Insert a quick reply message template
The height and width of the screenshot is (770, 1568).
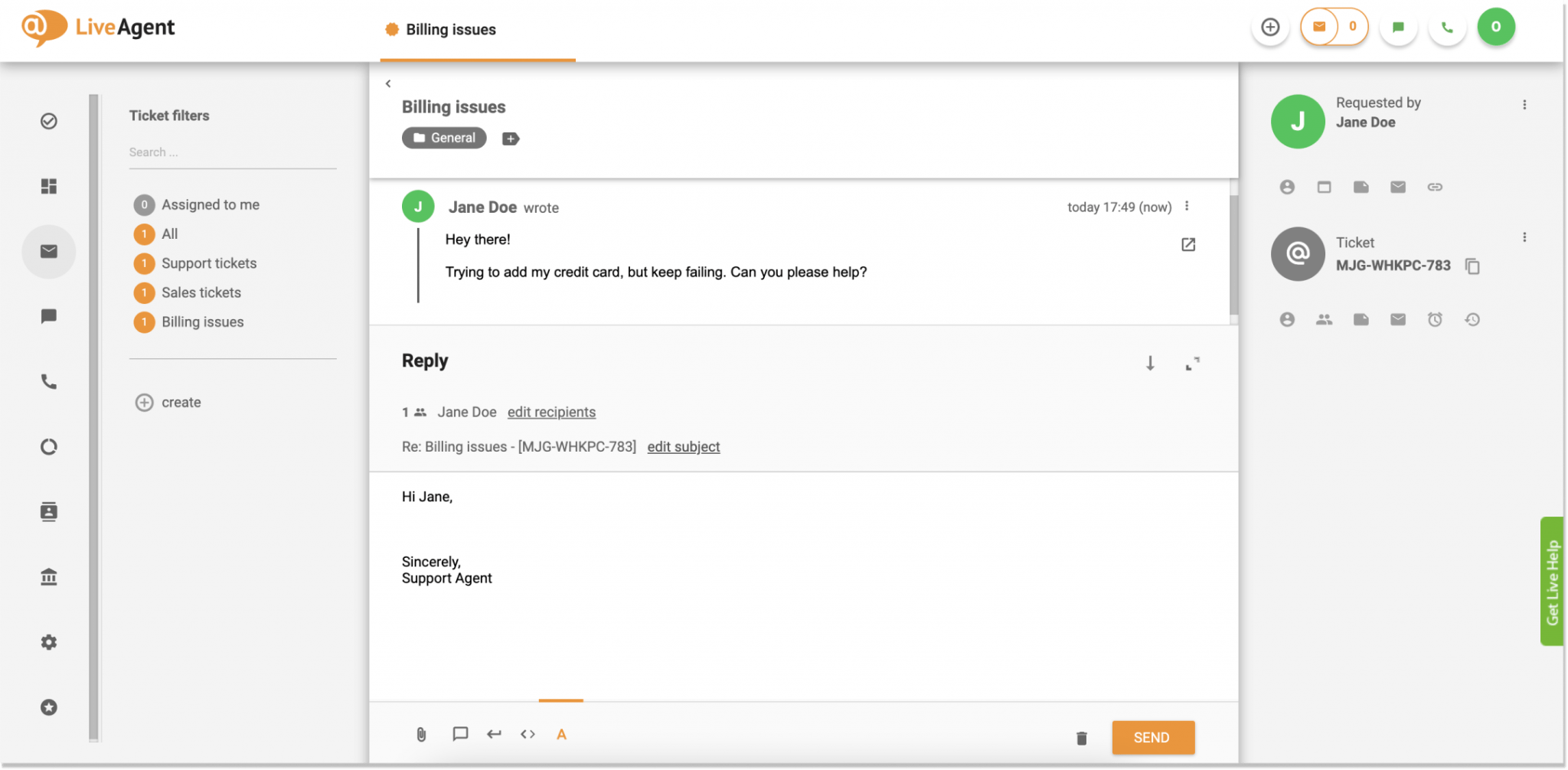[x=459, y=734]
